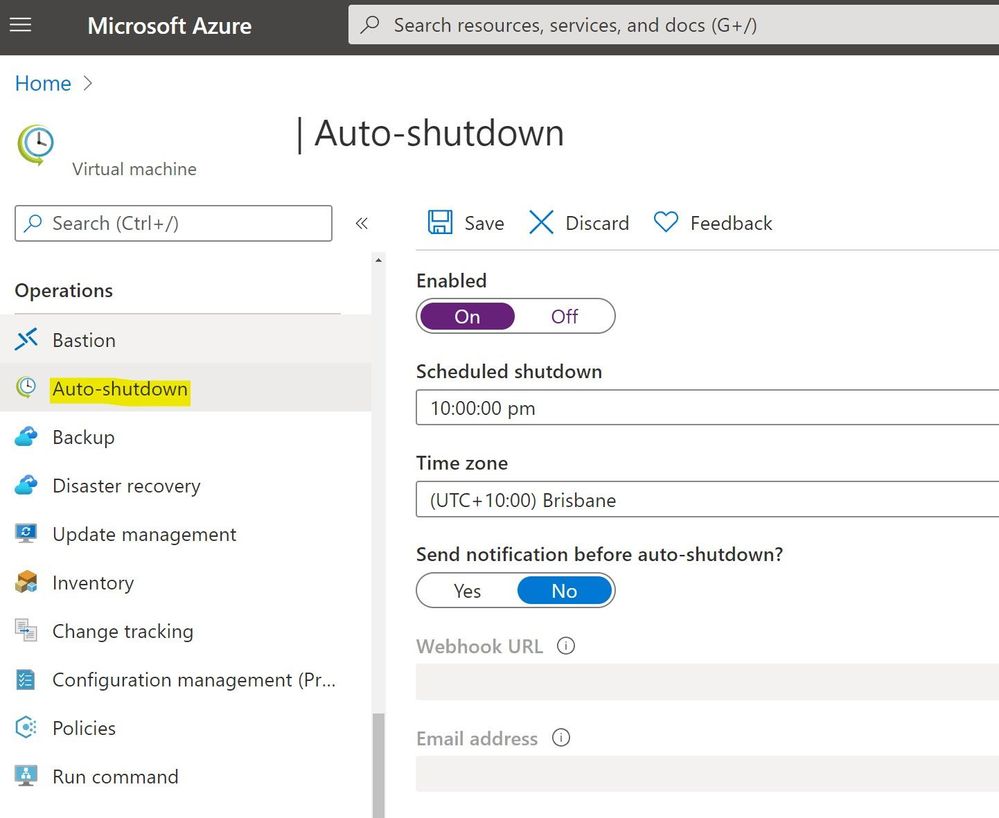Click the Webhook URL field
This screenshot has height=818, width=999.
point(707,682)
